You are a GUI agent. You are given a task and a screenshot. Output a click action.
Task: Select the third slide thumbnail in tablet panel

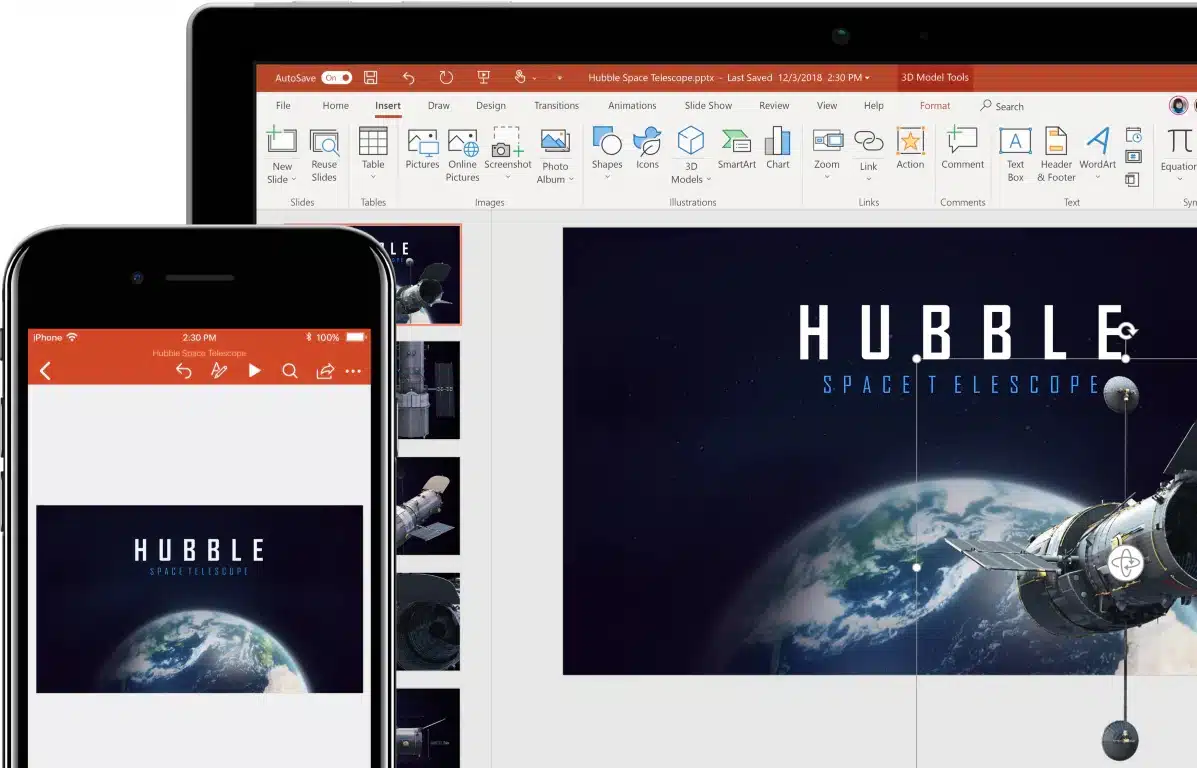(x=428, y=506)
